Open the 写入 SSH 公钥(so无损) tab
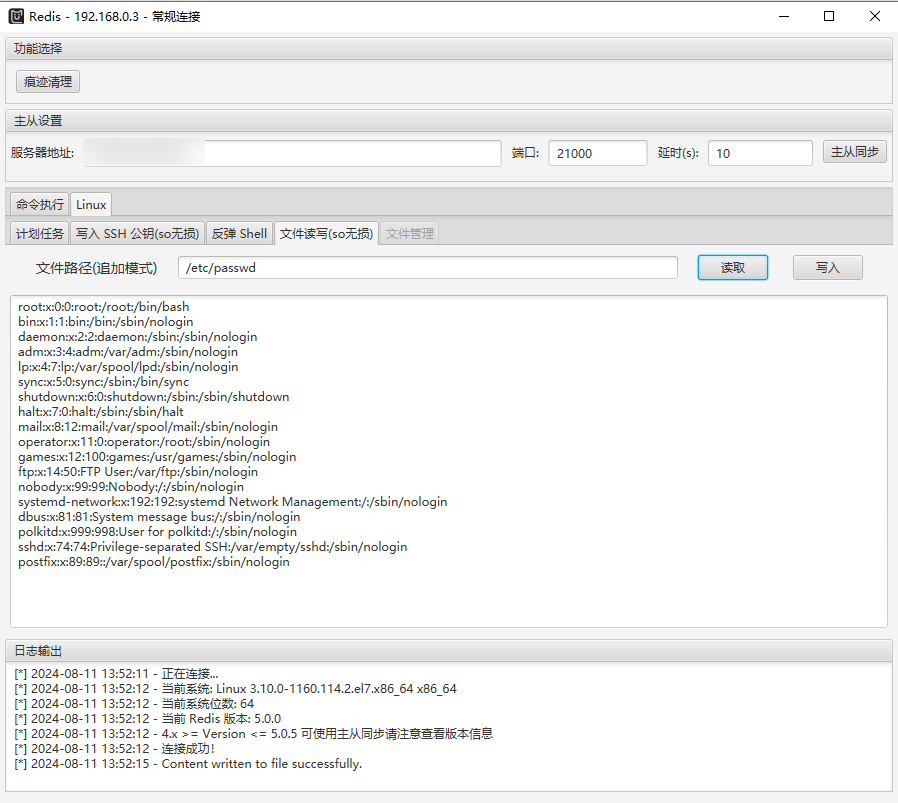 tap(137, 234)
